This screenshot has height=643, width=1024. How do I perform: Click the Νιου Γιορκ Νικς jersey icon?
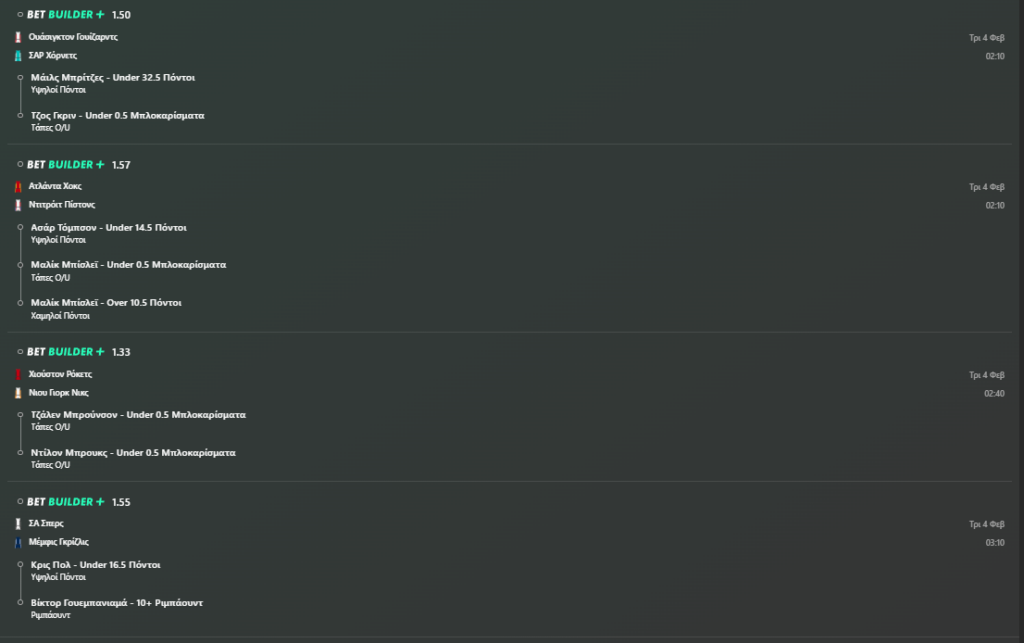click(18, 393)
